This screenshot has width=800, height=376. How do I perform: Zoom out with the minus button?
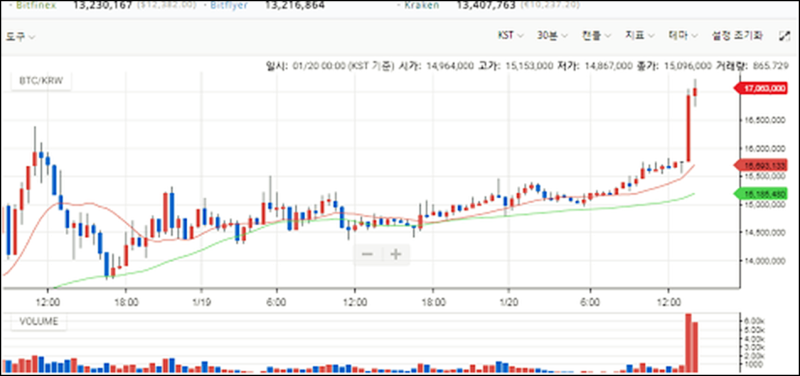click(x=368, y=254)
